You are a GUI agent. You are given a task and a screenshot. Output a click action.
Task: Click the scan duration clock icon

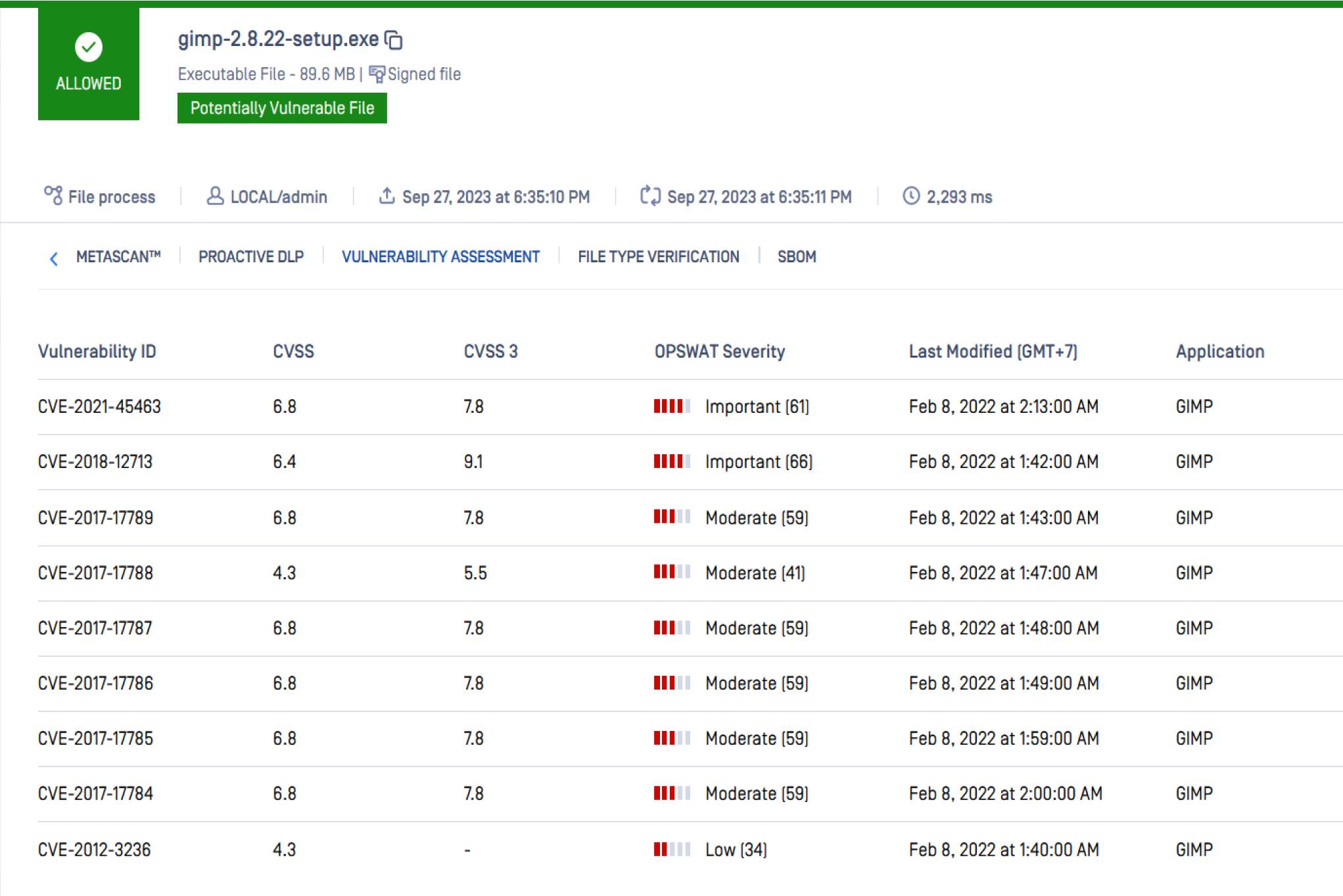(x=911, y=196)
